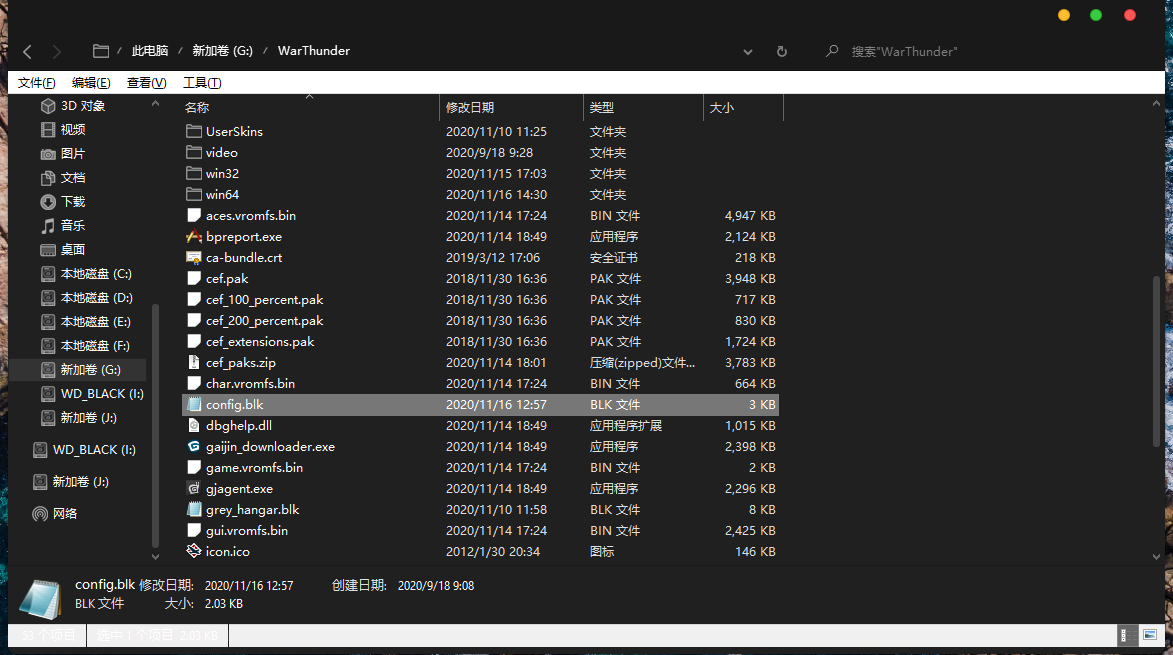Select WarThunder breadcrumb segment
The width and height of the screenshot is (1173, 655).
point(313,51)
